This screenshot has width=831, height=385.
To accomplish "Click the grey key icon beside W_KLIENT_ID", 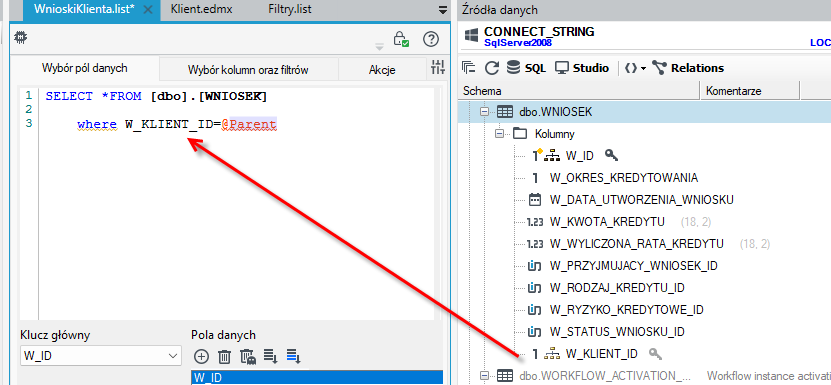I will [656, 354].
